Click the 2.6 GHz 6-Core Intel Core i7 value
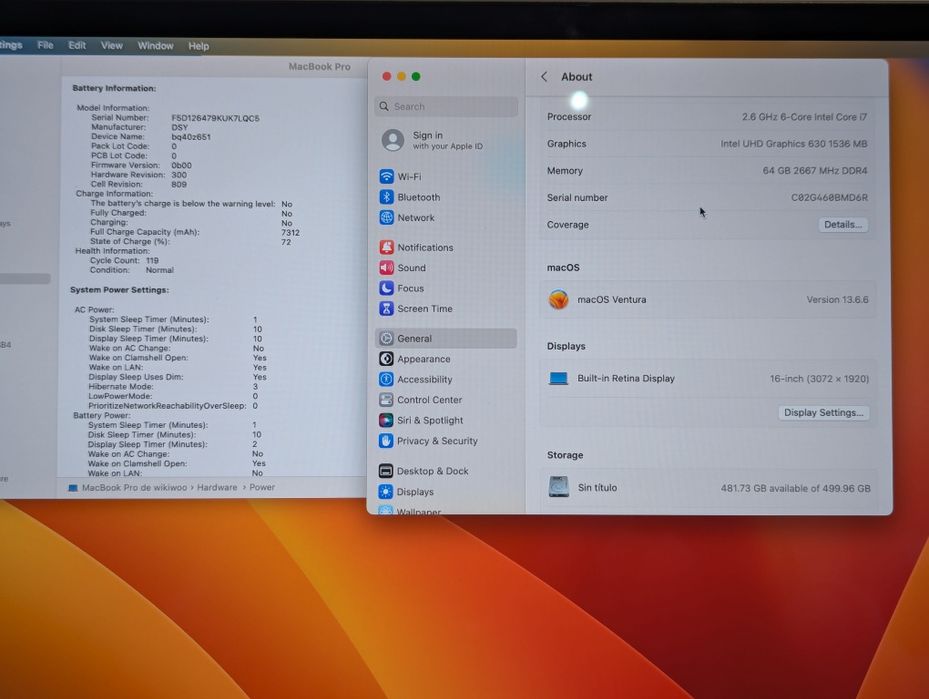The image size is (929, 699). coord(804,117)
